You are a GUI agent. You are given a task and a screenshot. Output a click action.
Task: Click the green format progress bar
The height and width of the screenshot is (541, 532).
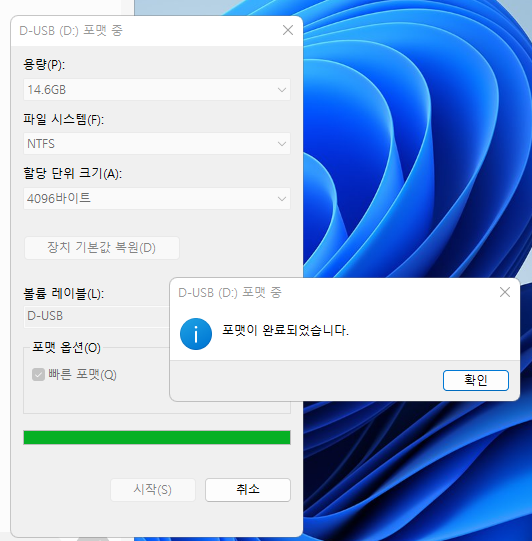(x=157, y=437)
